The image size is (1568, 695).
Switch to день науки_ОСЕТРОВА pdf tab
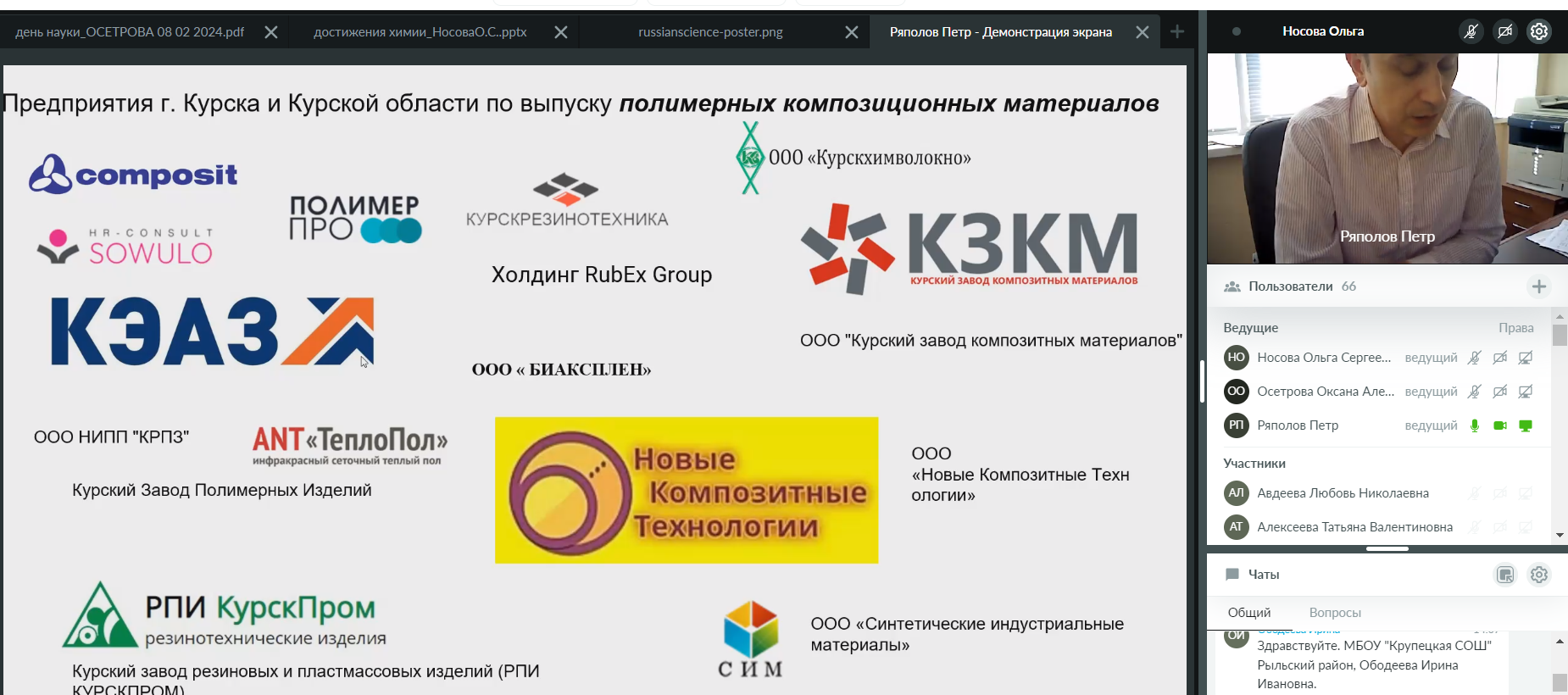[130, 32]
